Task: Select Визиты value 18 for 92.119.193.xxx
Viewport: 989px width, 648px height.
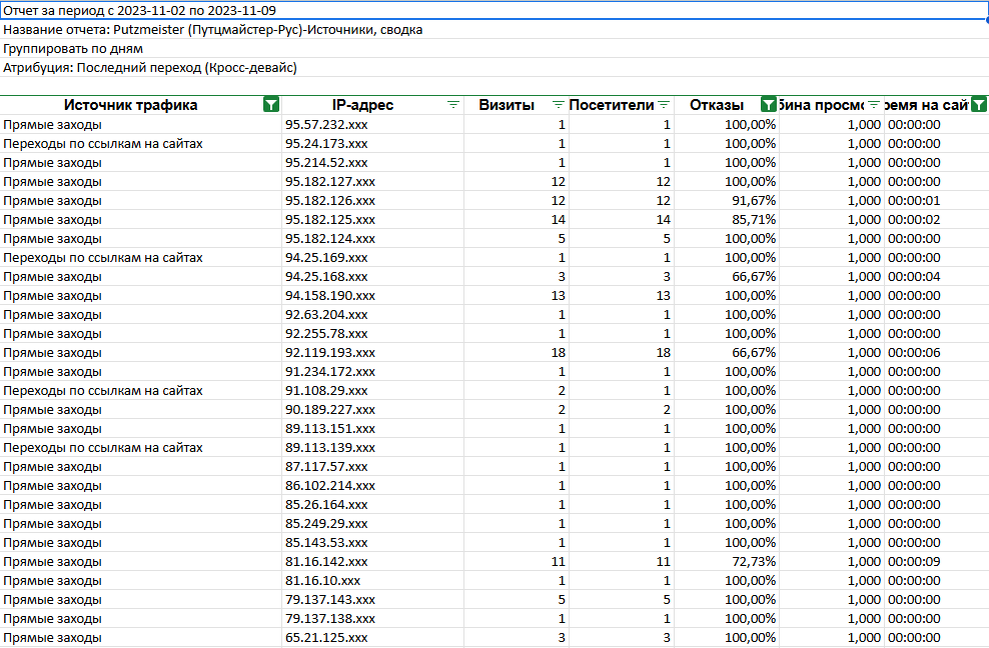Action: (x=517, y=352)
